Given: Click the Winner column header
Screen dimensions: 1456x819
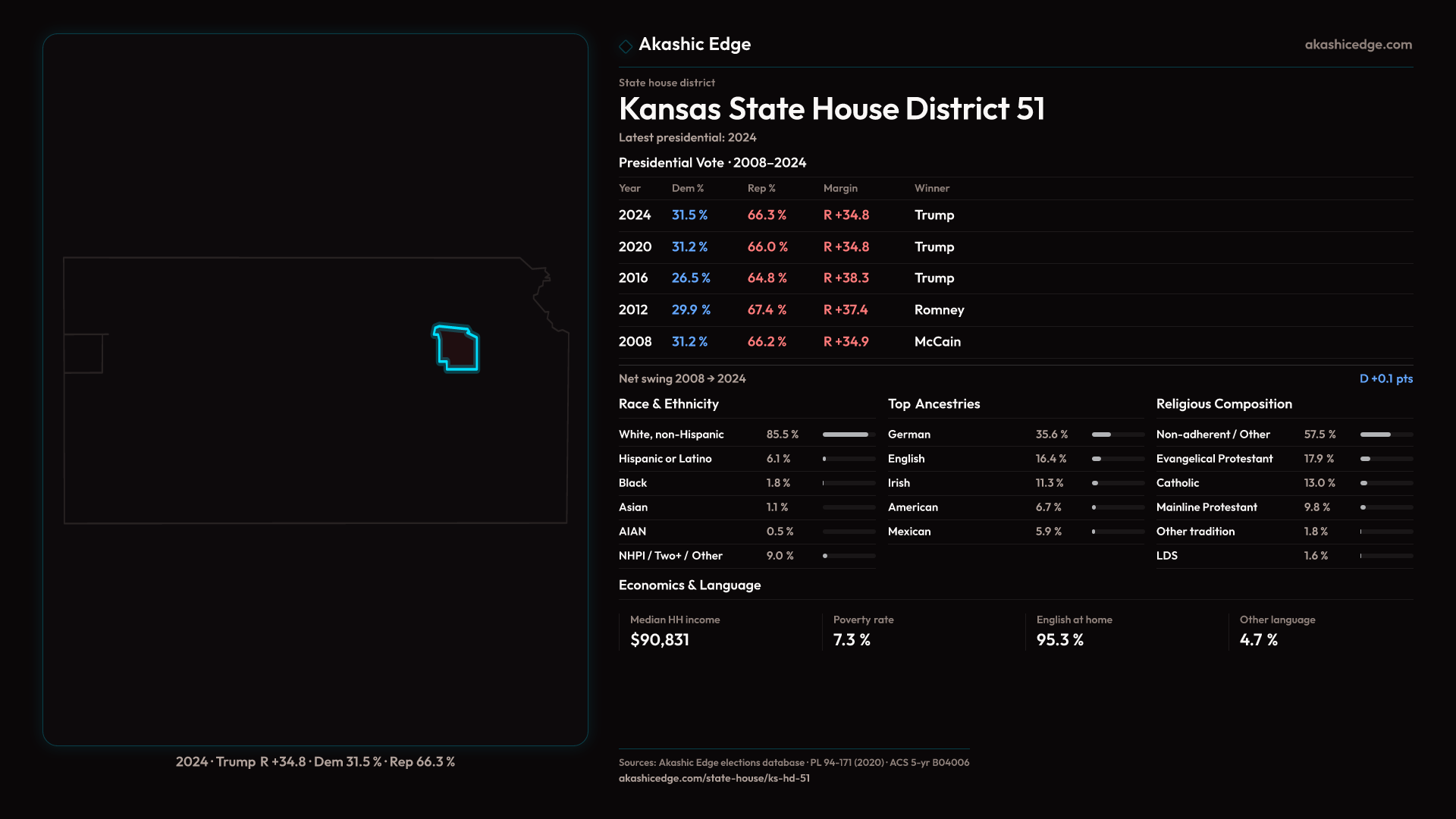Looking at the screenshot, I should pyautogui.click(x=931, y=188).
